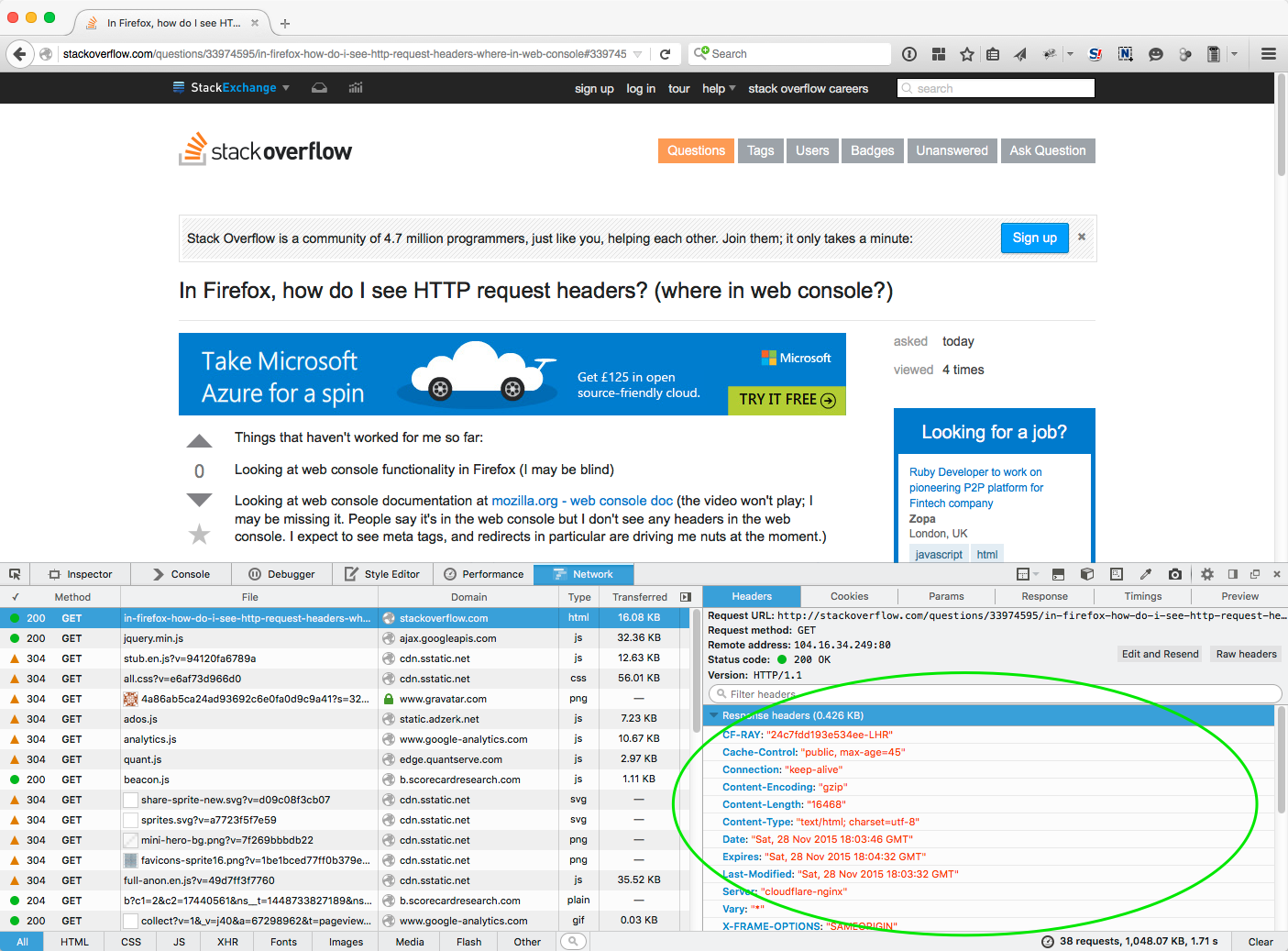
Task: Open dropdown arrow beside the bug extension icon
Action: point(1070,54)
